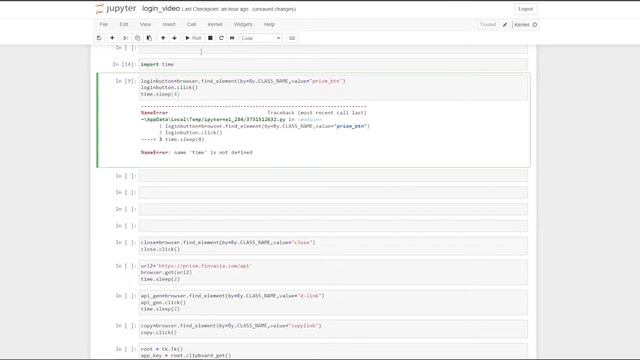Click the save and checkpoint icon
Viewport: 640px width, 360px height.
(x=99, y=38)
